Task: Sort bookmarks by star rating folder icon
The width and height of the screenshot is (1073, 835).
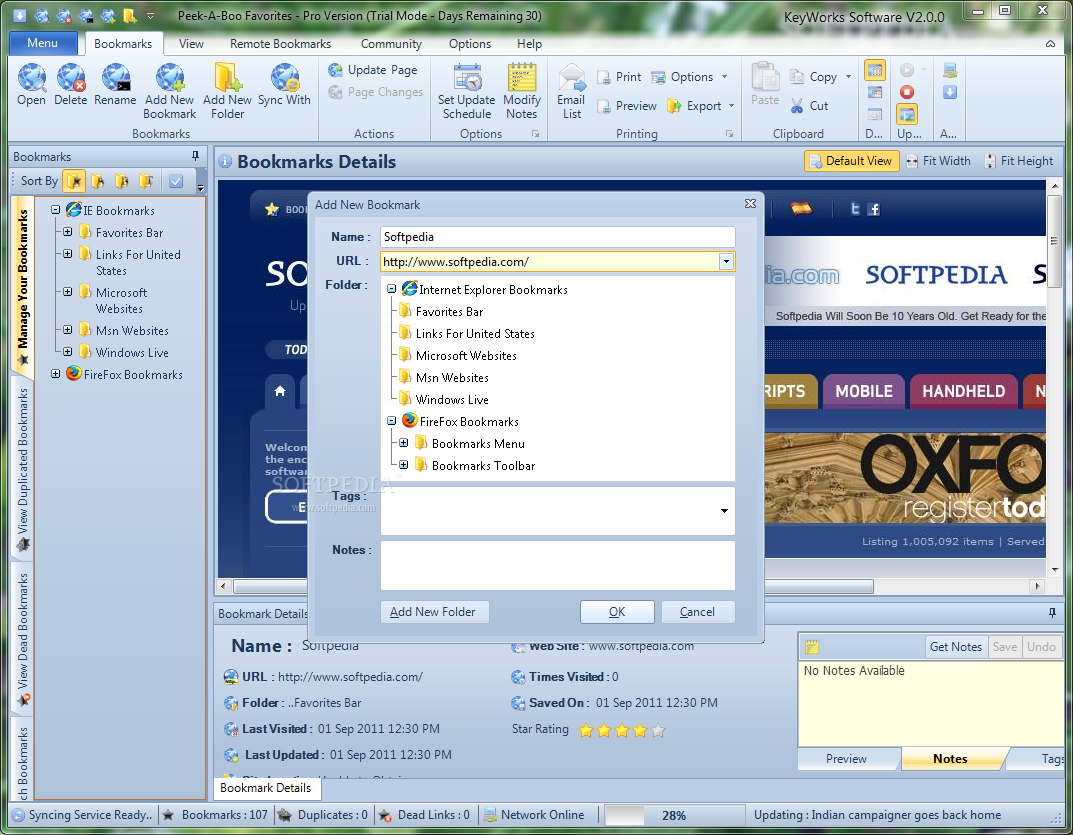Action: click(74, 181)
